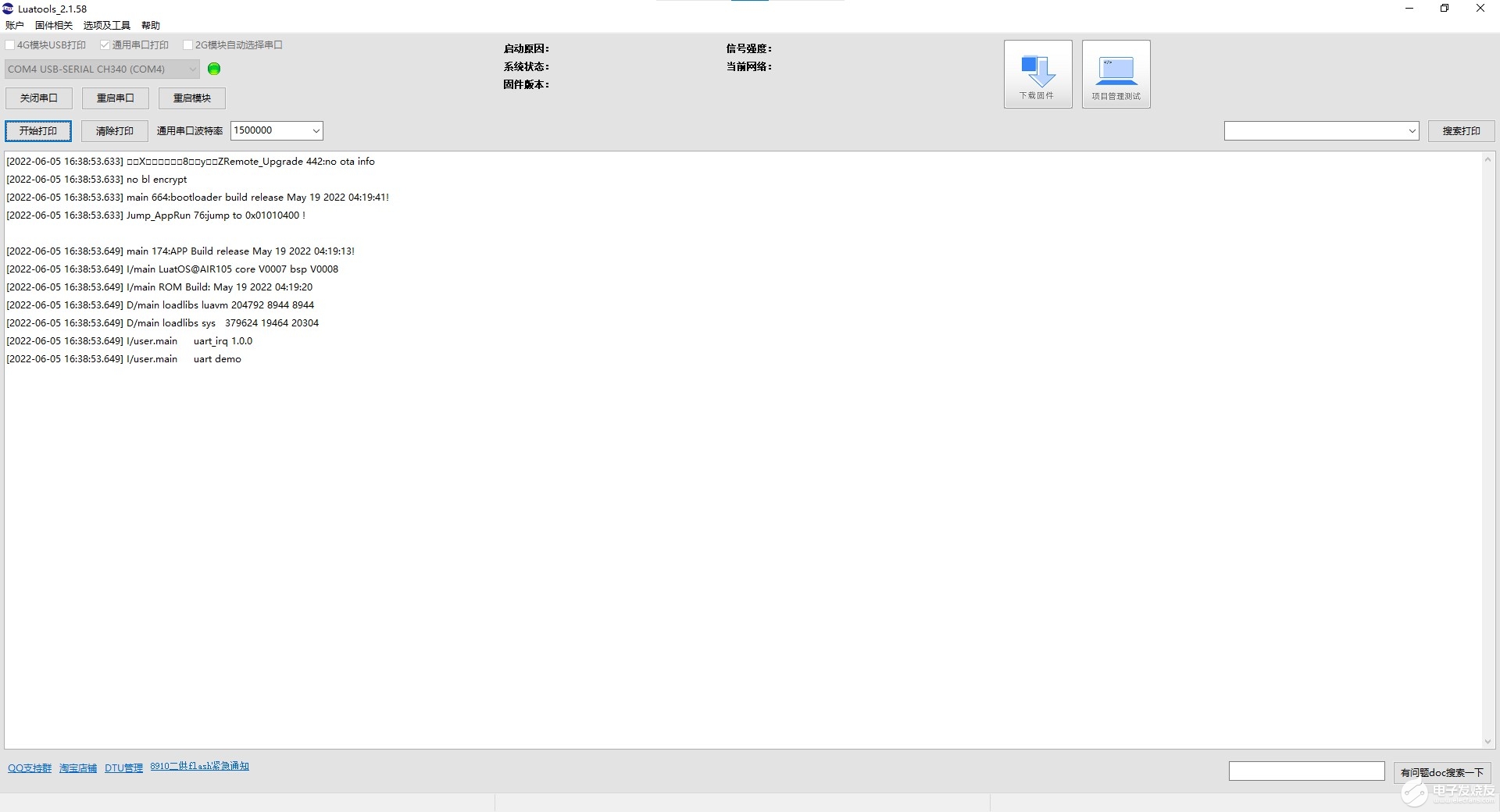Open COM4 USB-SERIAL CH340 port dropdown
Viewport: 1500px width, 812px height.
pyautogui.click(x=102, y=69)
